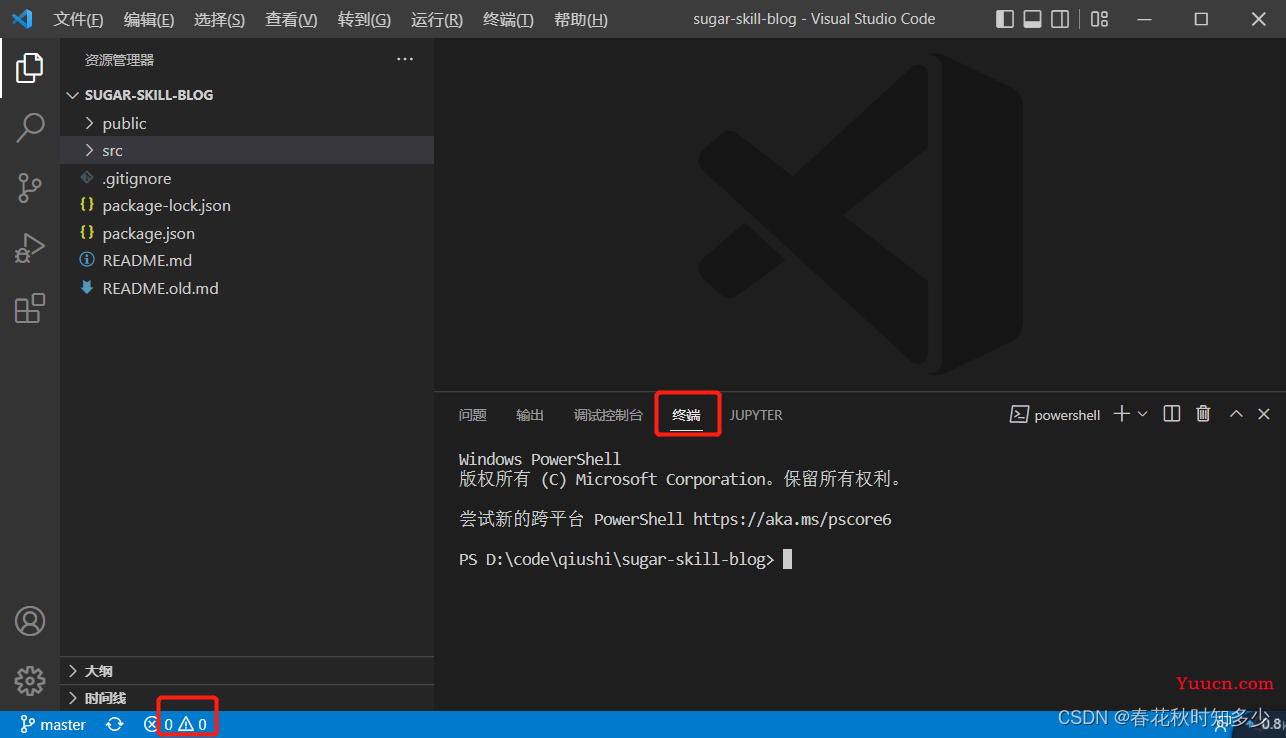Open README.md file

pyautogui.click(x=247, y=260)
